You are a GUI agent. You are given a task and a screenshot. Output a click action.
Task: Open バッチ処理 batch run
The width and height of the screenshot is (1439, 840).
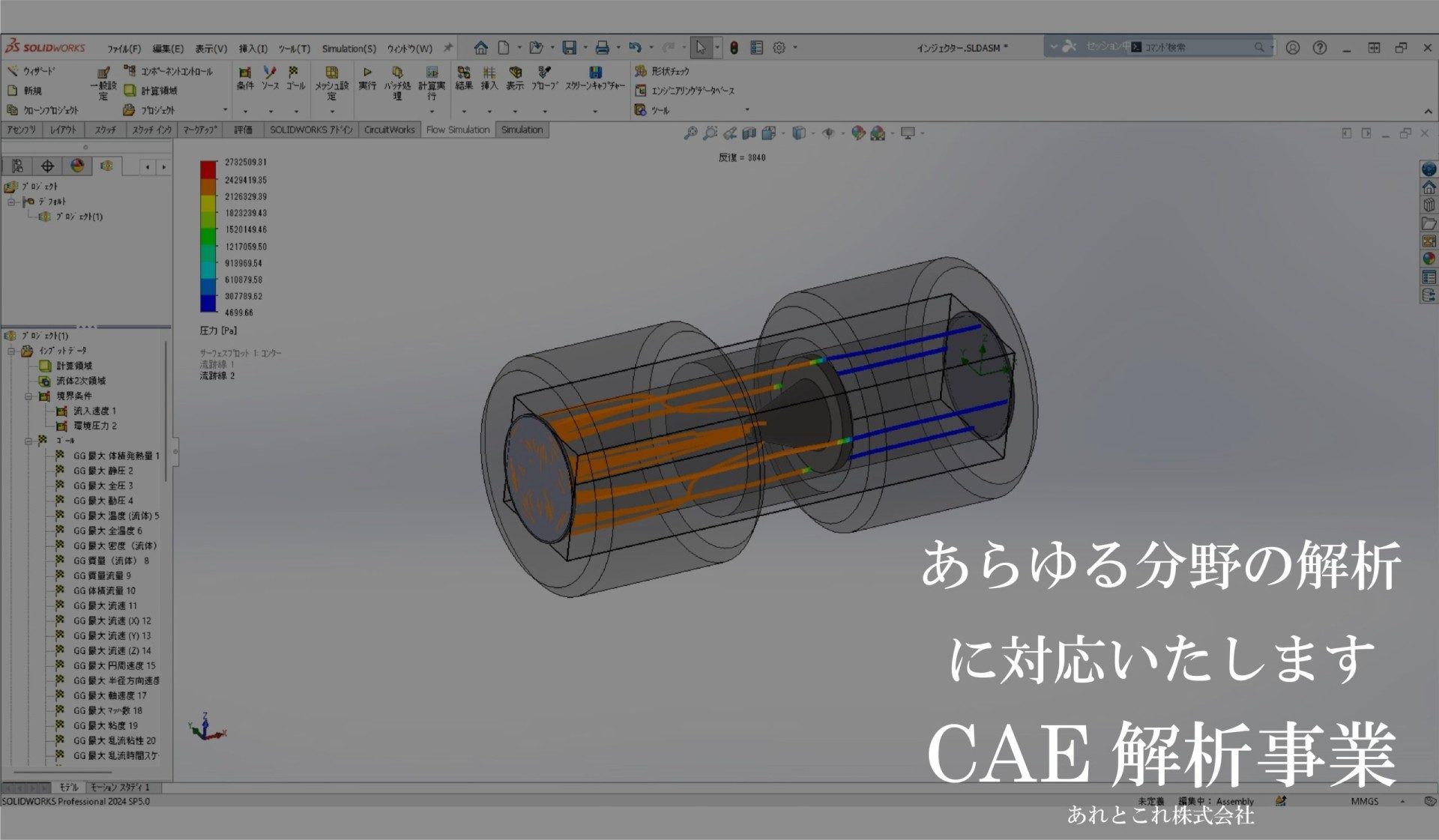pyautogui.click(x=398, y=82)
